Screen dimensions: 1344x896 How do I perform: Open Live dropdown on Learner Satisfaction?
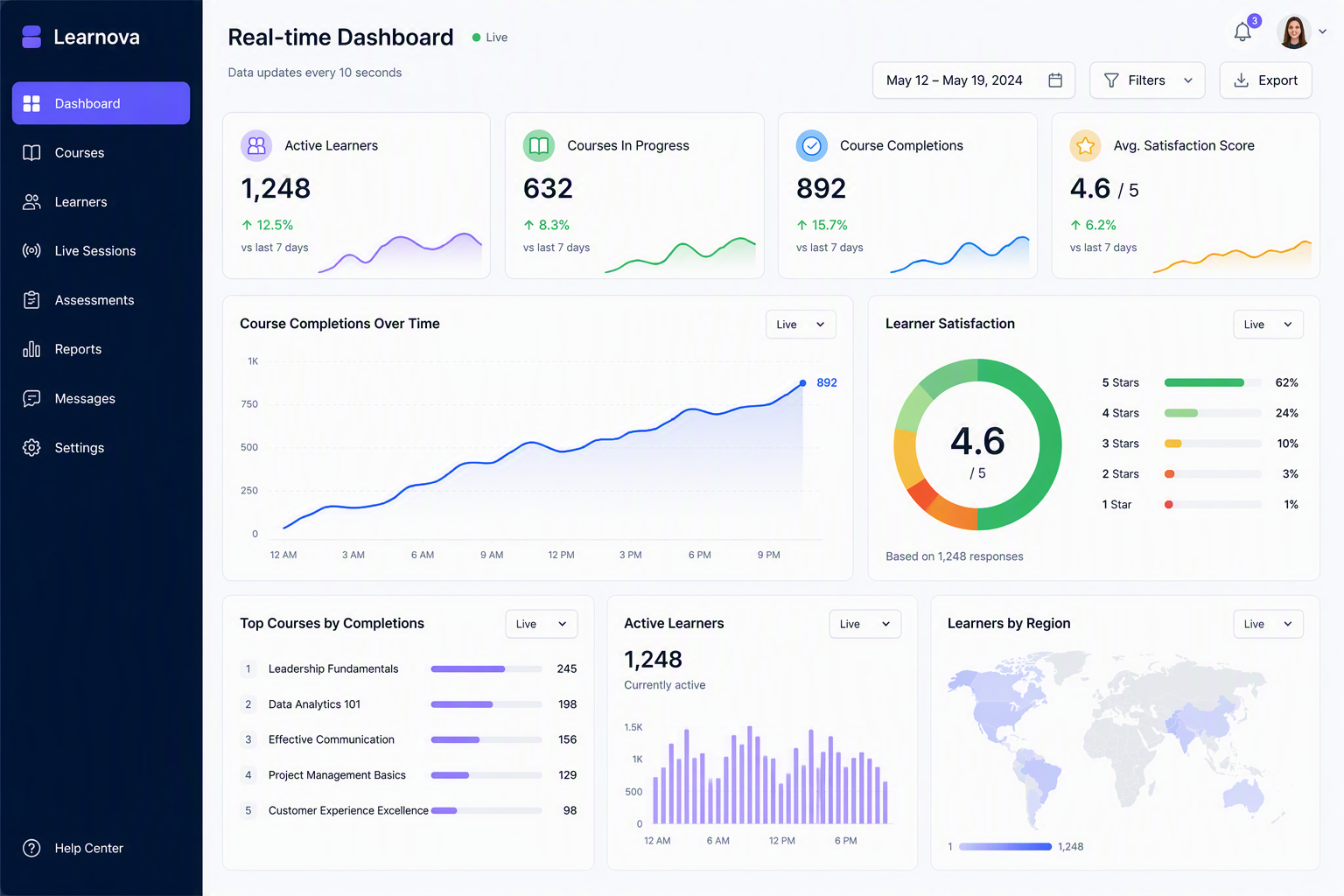tap(1268, 325)
